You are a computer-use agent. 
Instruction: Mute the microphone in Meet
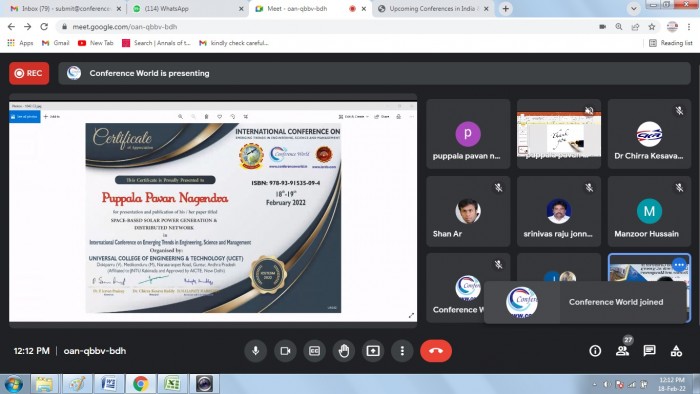pos(255,351)
